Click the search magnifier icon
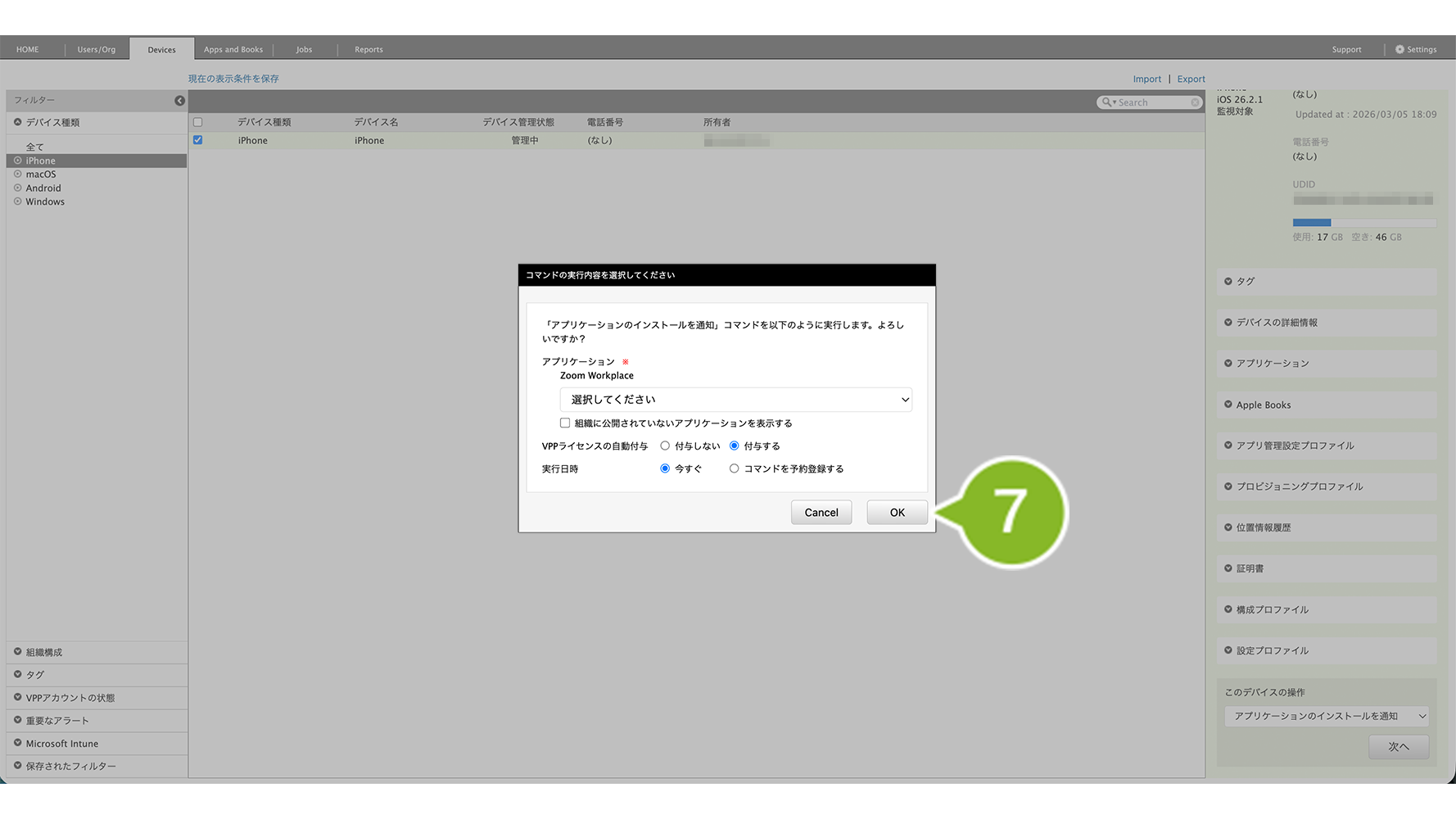 (1107, 102)
